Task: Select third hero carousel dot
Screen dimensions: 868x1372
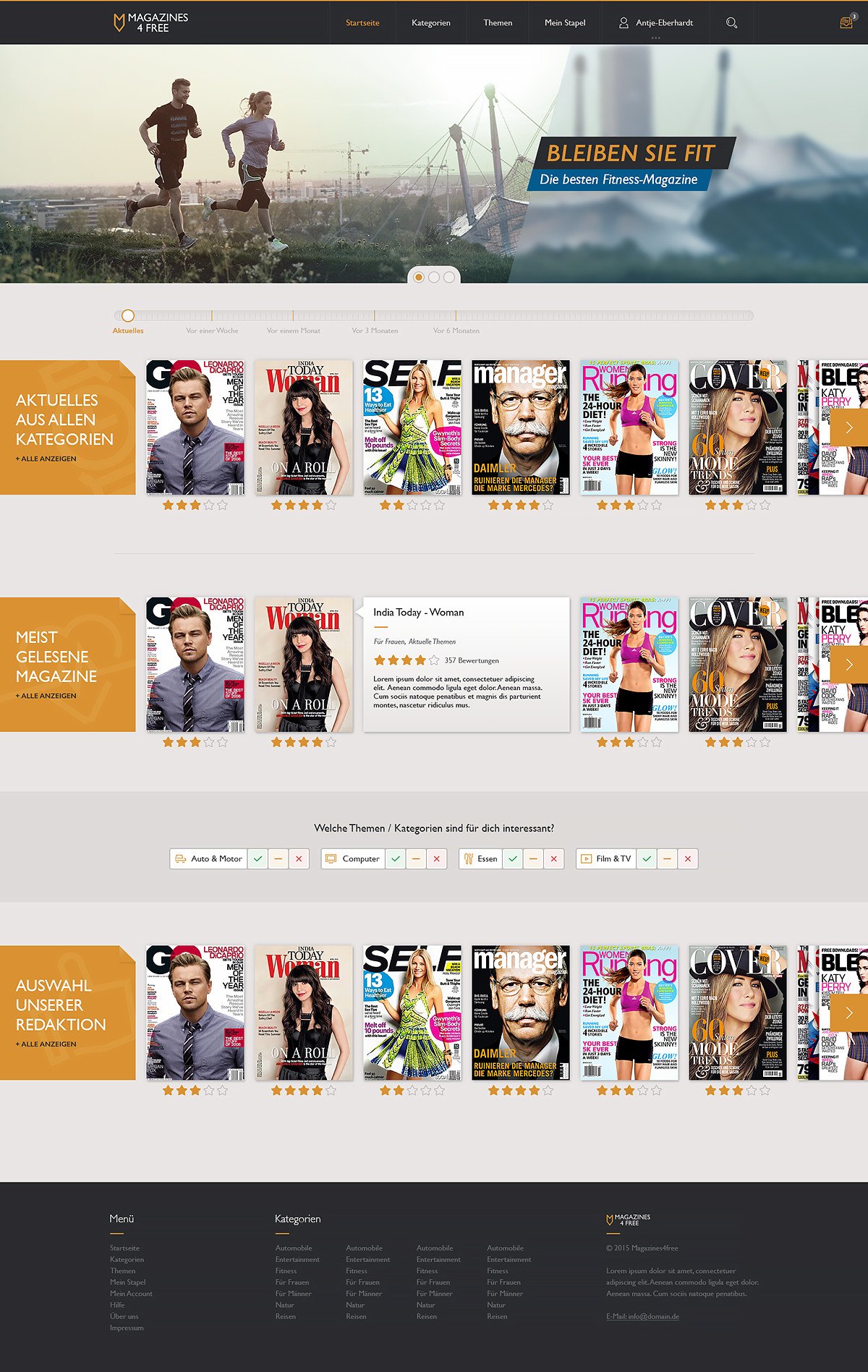Action: pyautogui.click(x=449, y=277)
